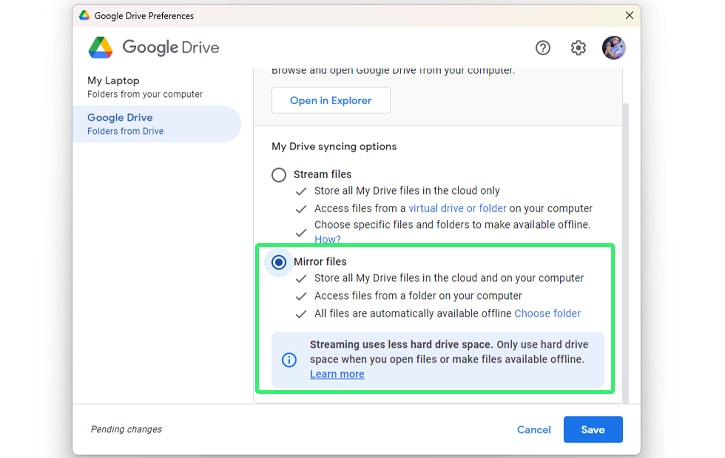Save the pending changes
This screenshot has height=458, width=725.
click(x=593, y=429)
